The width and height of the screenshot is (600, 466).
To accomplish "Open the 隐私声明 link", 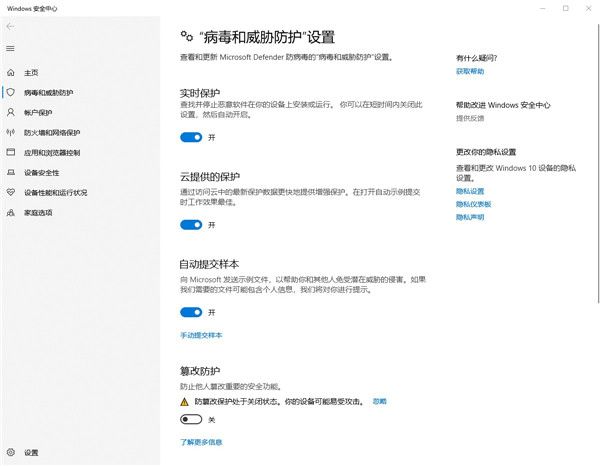I will (x=470, y=217).
